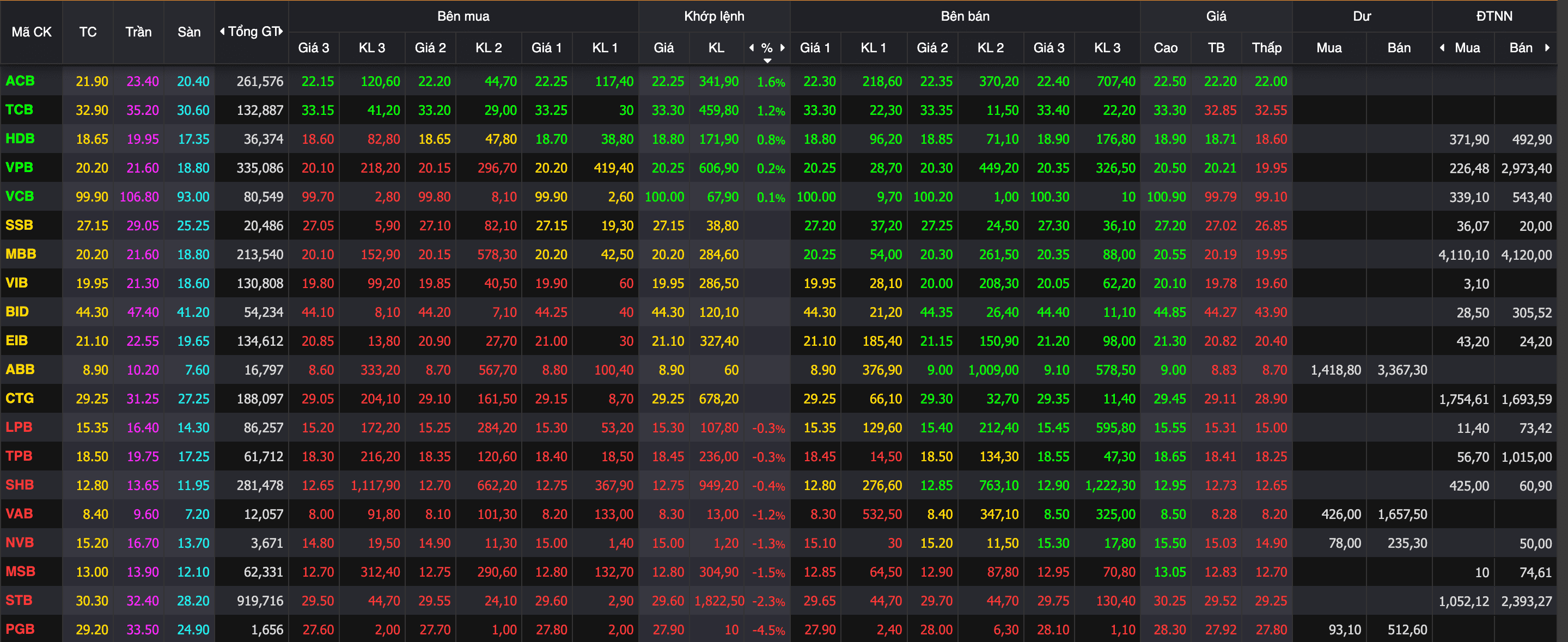Sort by Sàn floor price header
The image size is (1568, 642).
point(188,32)
